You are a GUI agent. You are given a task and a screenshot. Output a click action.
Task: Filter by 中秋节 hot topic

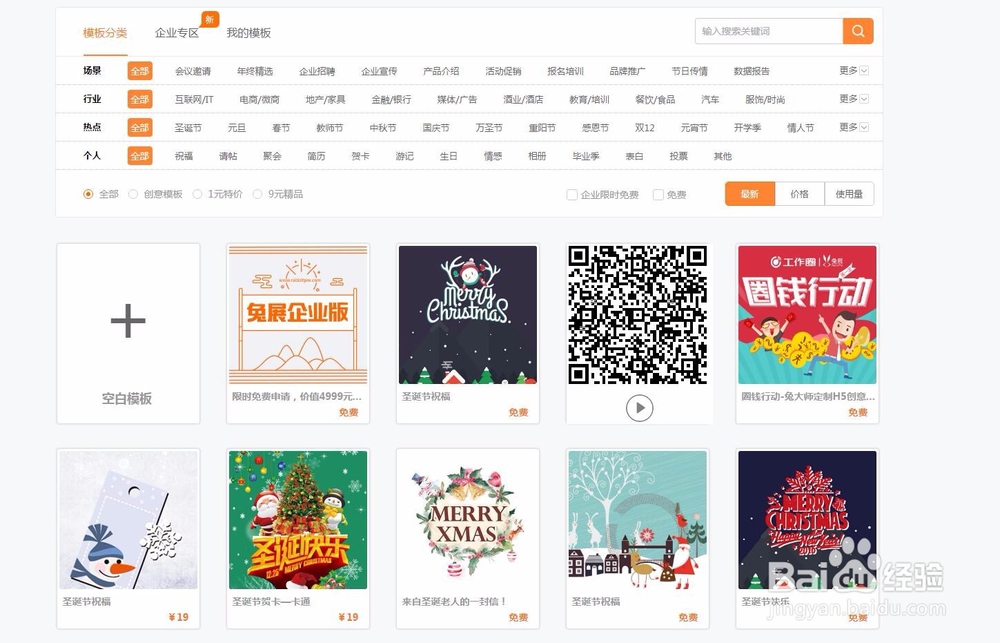click(383, 128)
